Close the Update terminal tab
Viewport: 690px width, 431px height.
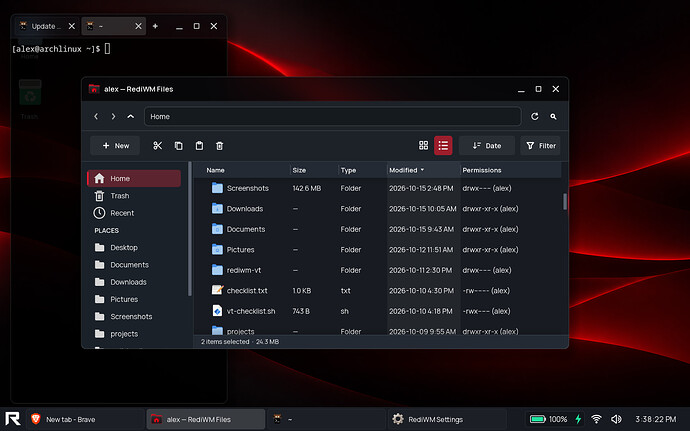coord(72,26)
